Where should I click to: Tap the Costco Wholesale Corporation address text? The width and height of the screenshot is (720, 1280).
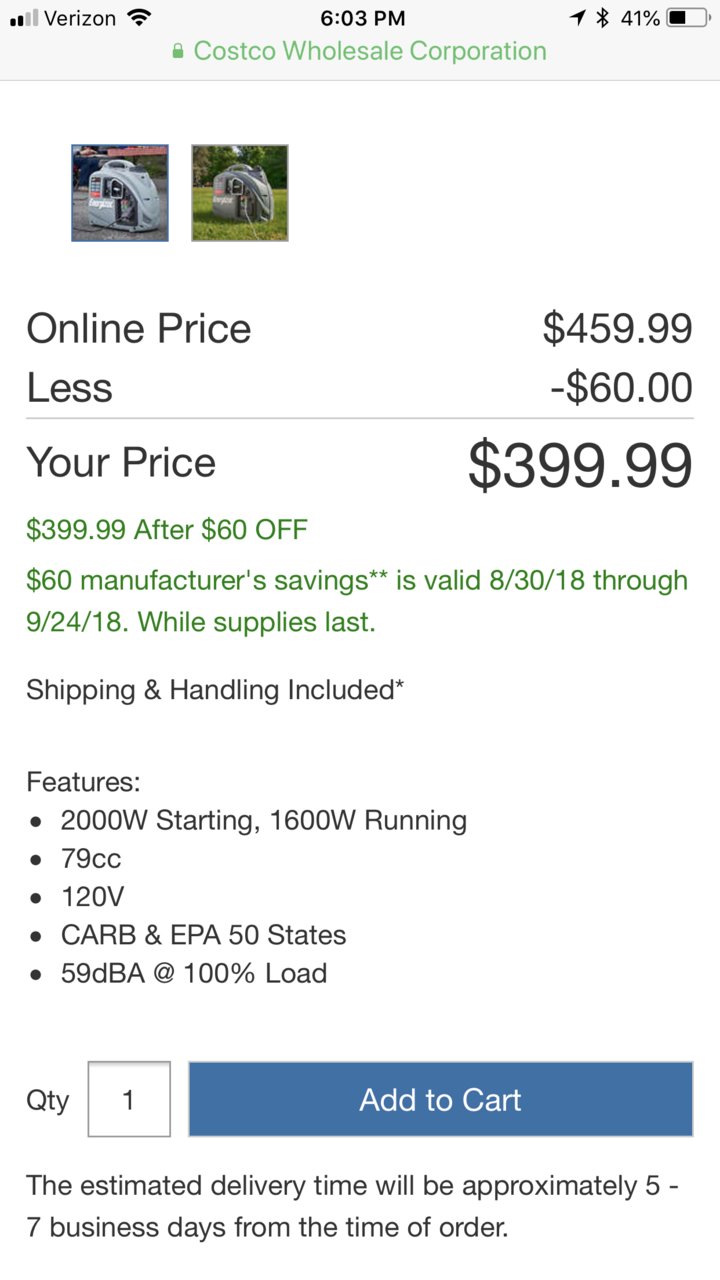pyautogui.click(x=370, y=51)
